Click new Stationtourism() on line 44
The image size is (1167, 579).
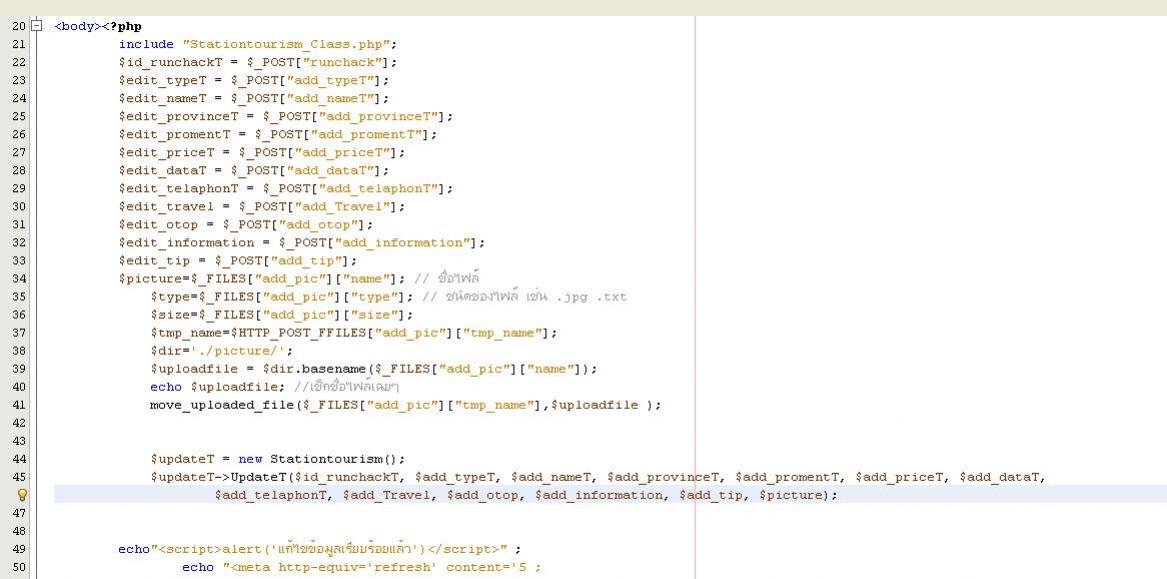pyautogui.click(x=322, y=459)
